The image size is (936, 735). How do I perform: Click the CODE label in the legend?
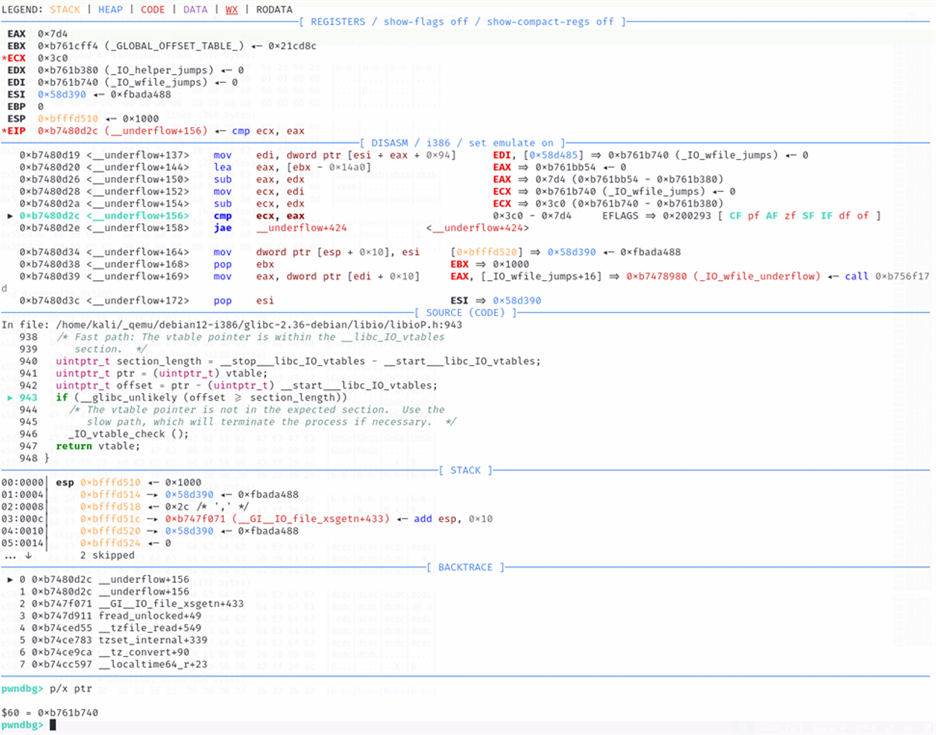[153, 10]
